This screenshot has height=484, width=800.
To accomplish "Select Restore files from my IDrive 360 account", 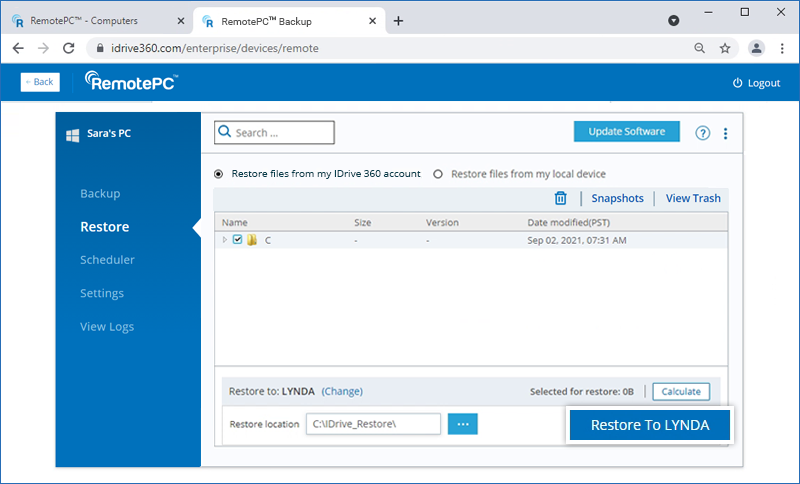I will (x=219, y=174).
